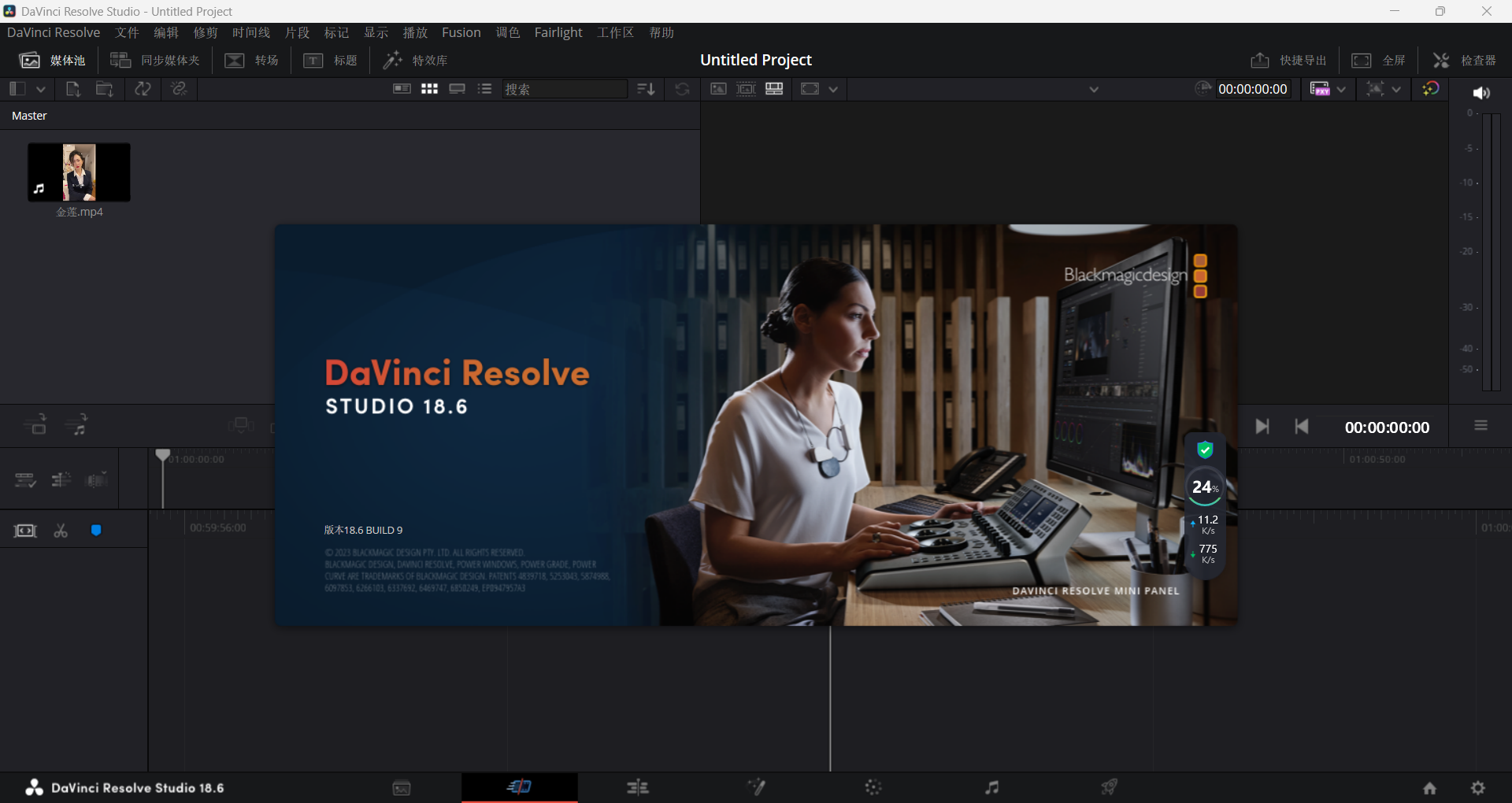This screenshot has width=1512, height=803.
Task: Jump to next clip with skip-forward icon
Action: tap(1262, 427)
